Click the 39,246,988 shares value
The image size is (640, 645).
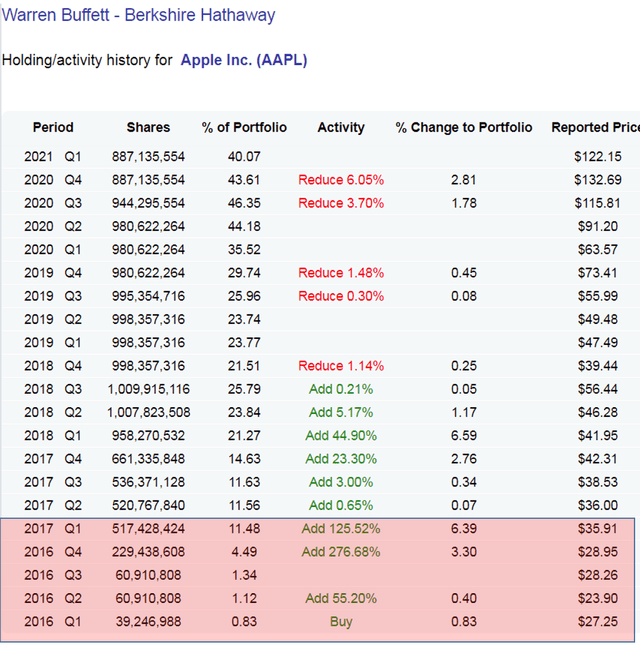pos(148,622)
